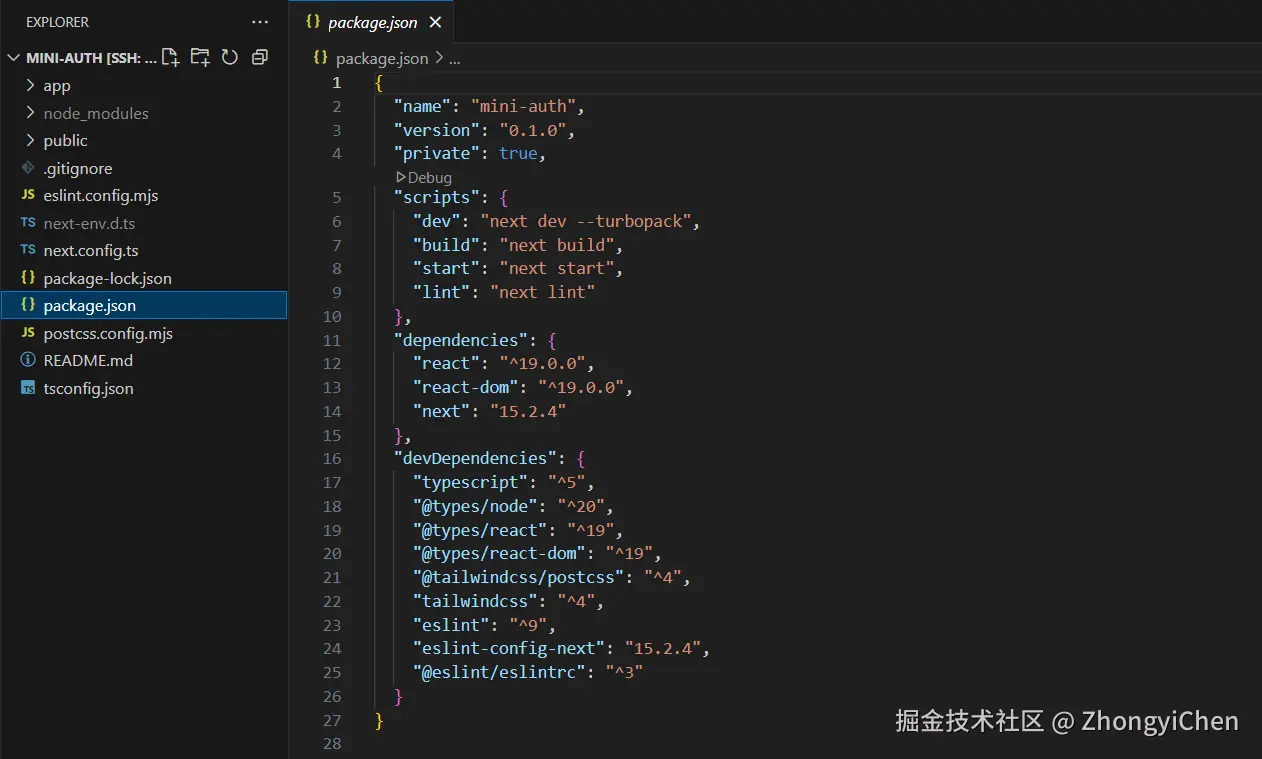Click the "react-dom" key on line 13

pos(466,387)
